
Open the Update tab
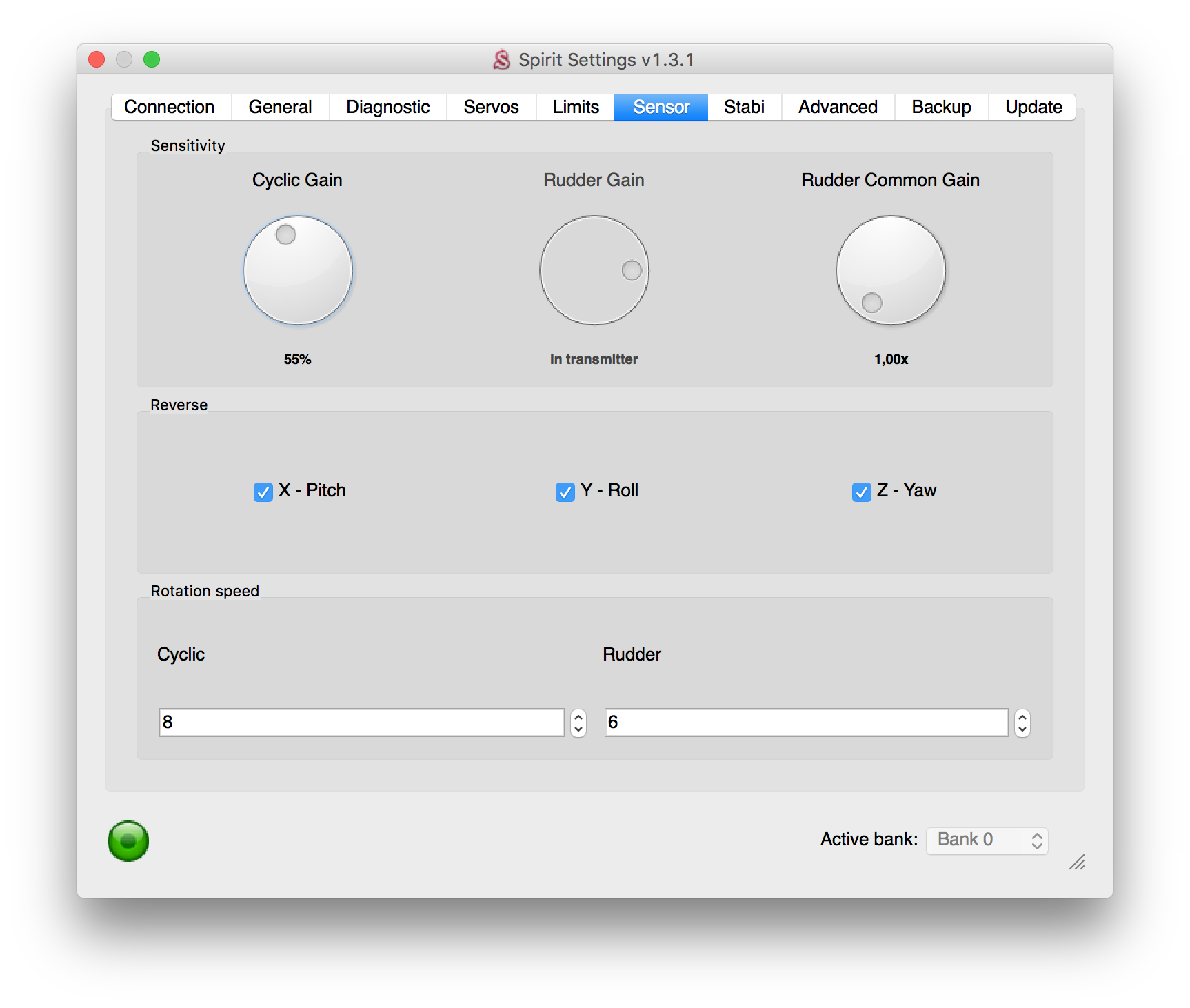click(x=1033, y=107)
